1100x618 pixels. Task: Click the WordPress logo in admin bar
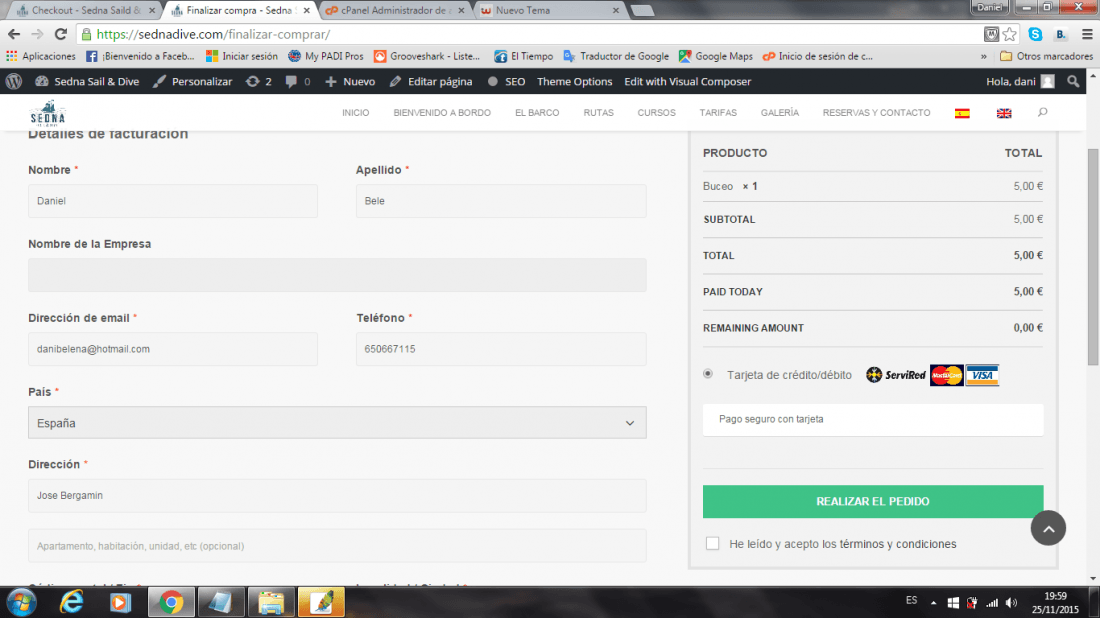point(14,81)
